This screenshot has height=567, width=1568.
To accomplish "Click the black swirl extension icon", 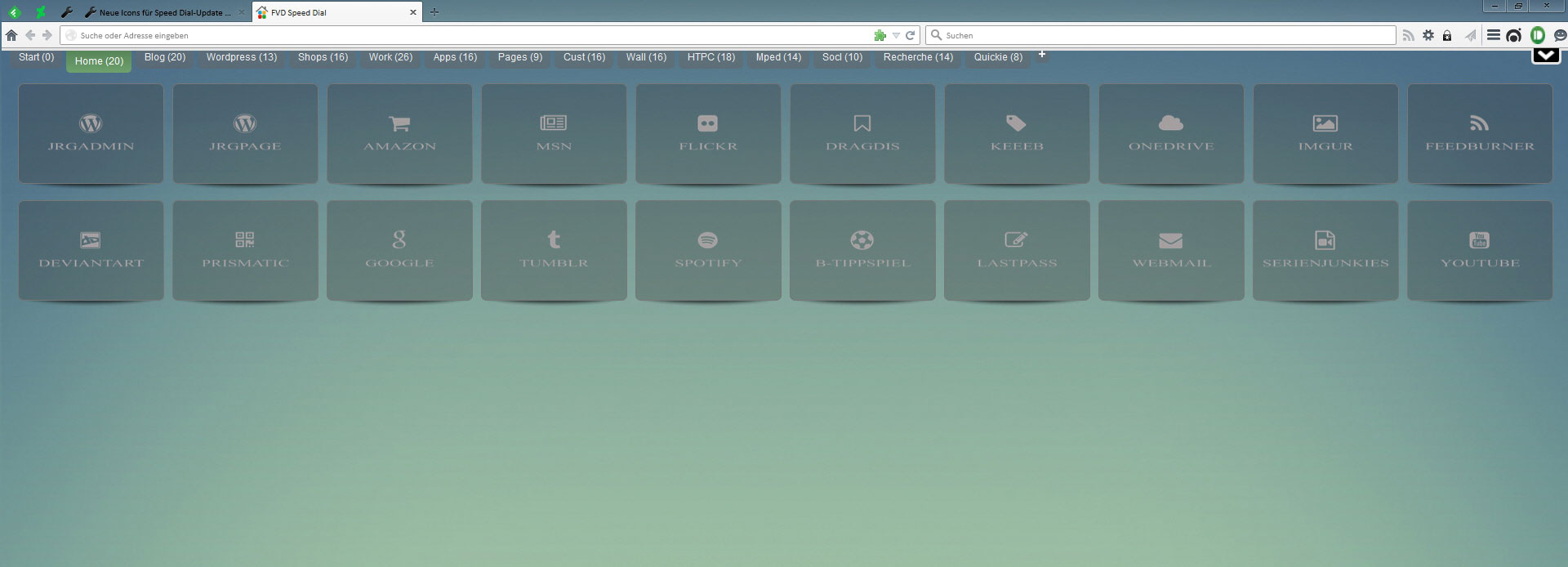I will 1514,35.
